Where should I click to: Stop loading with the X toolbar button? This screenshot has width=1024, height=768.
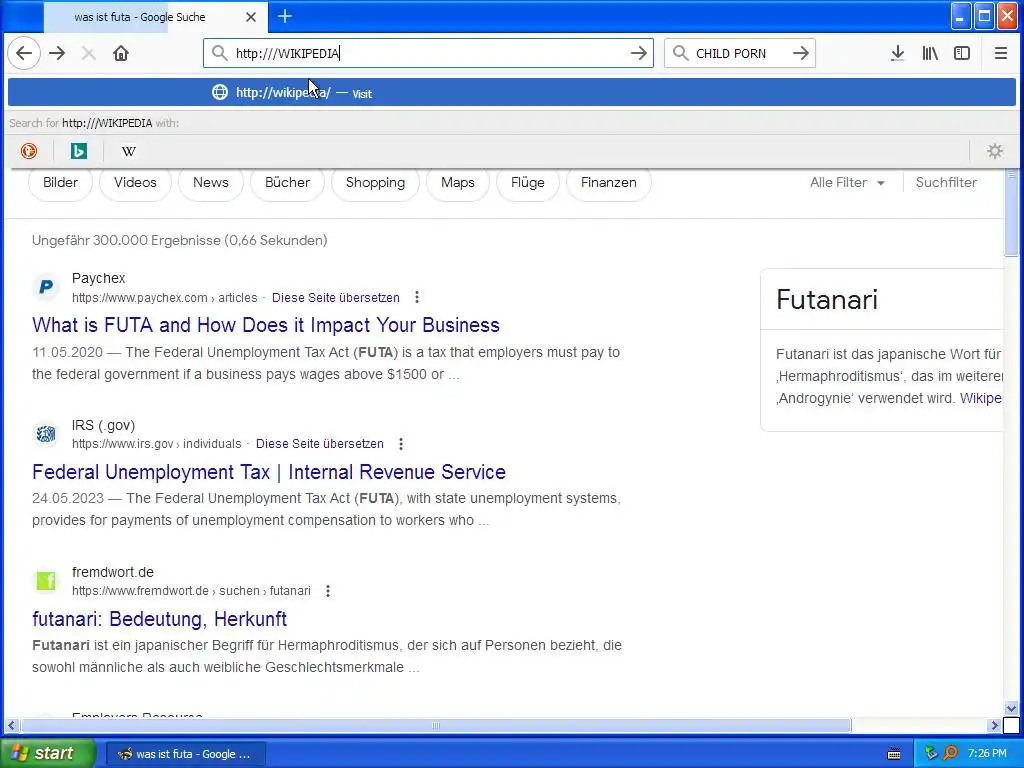88,54
